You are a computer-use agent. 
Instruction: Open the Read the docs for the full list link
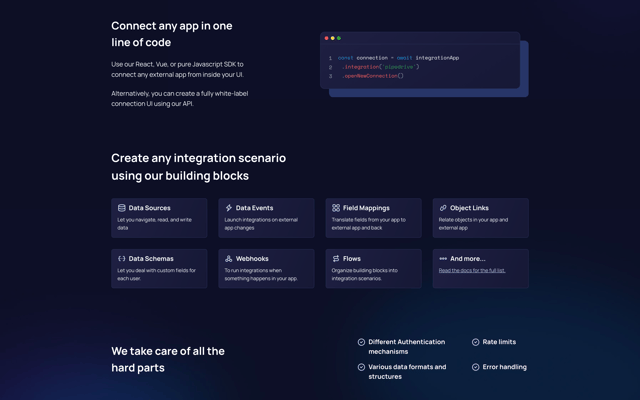pos(472,270)
